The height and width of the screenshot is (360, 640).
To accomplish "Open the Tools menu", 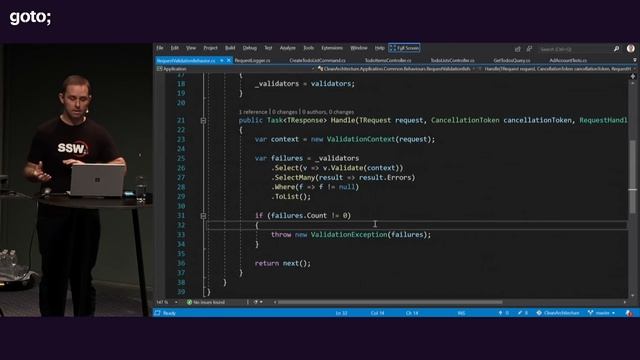I will (309, 48).
